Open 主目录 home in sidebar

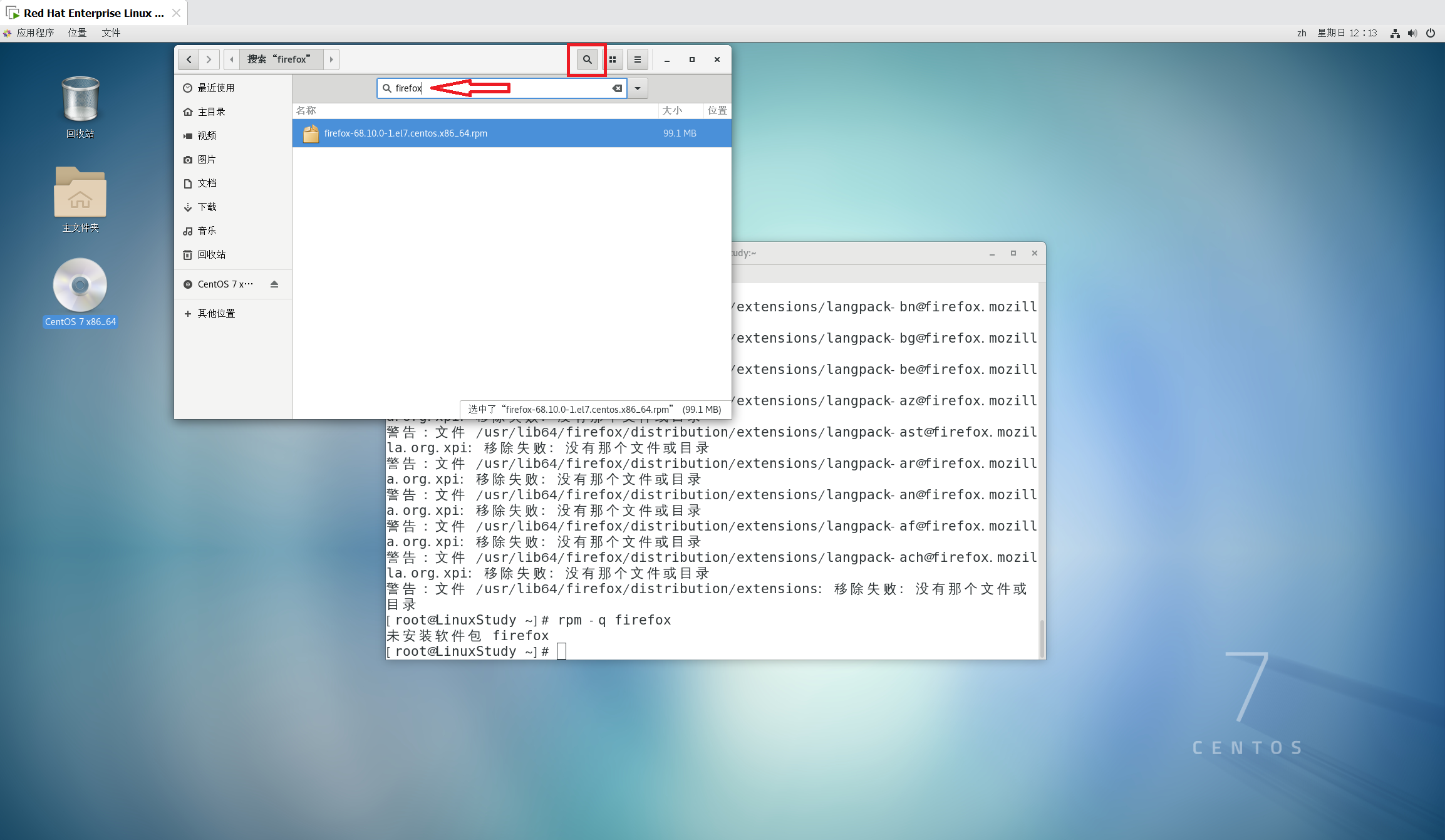click(233, 112)
